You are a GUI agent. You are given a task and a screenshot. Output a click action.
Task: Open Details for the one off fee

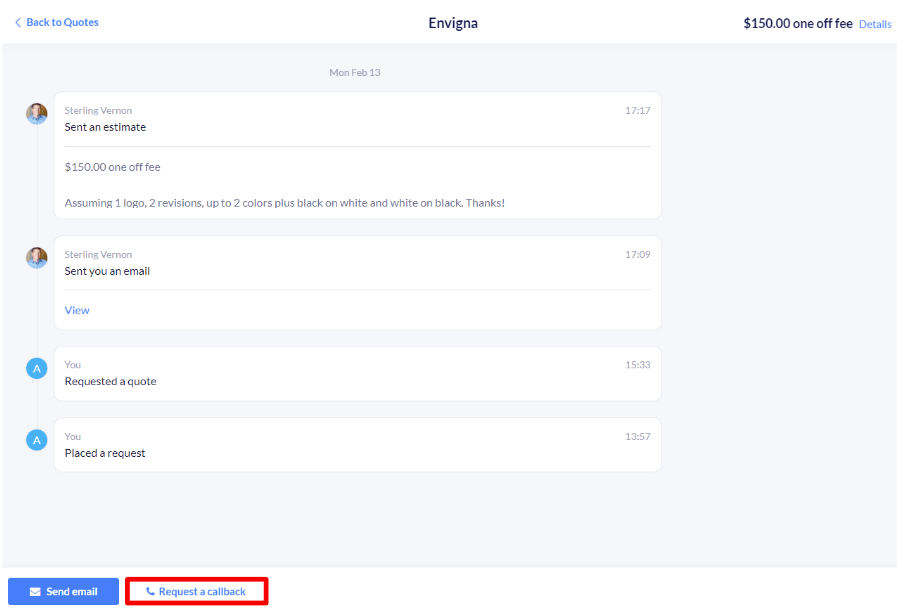pos(875,24)
